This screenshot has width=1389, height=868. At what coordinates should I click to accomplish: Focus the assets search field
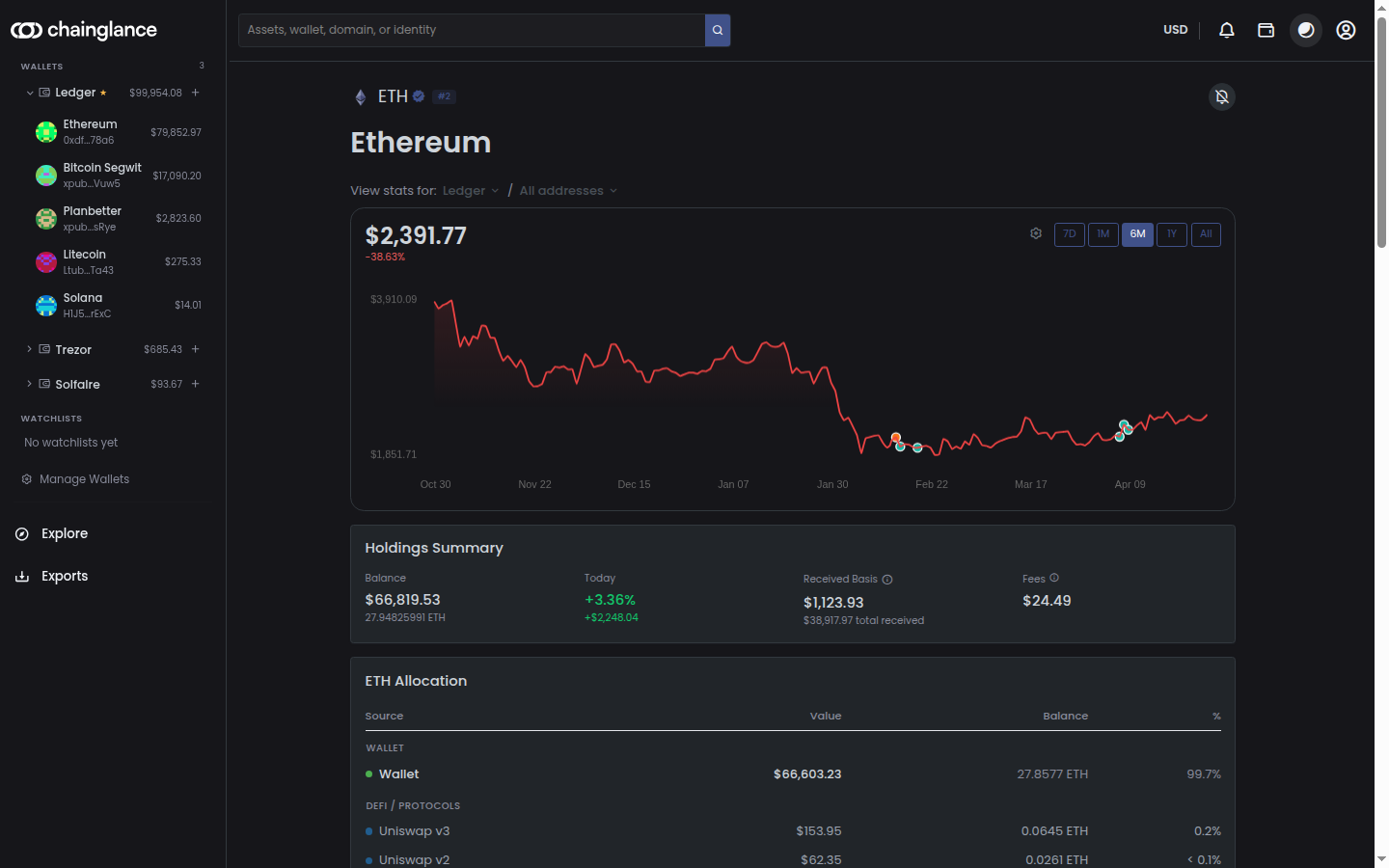[x=472, y=30]
